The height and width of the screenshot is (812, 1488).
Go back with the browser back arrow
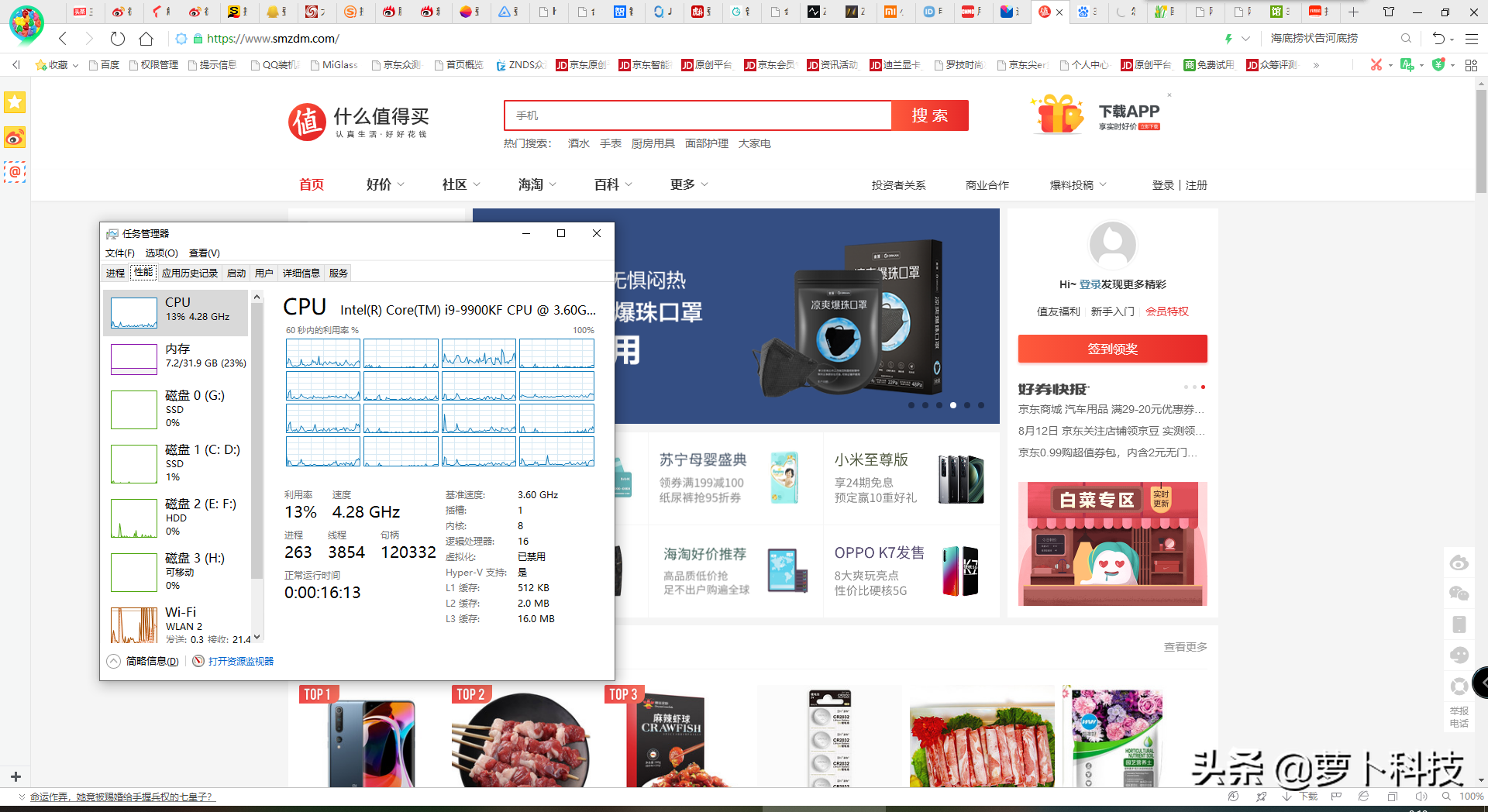point(63,38)
